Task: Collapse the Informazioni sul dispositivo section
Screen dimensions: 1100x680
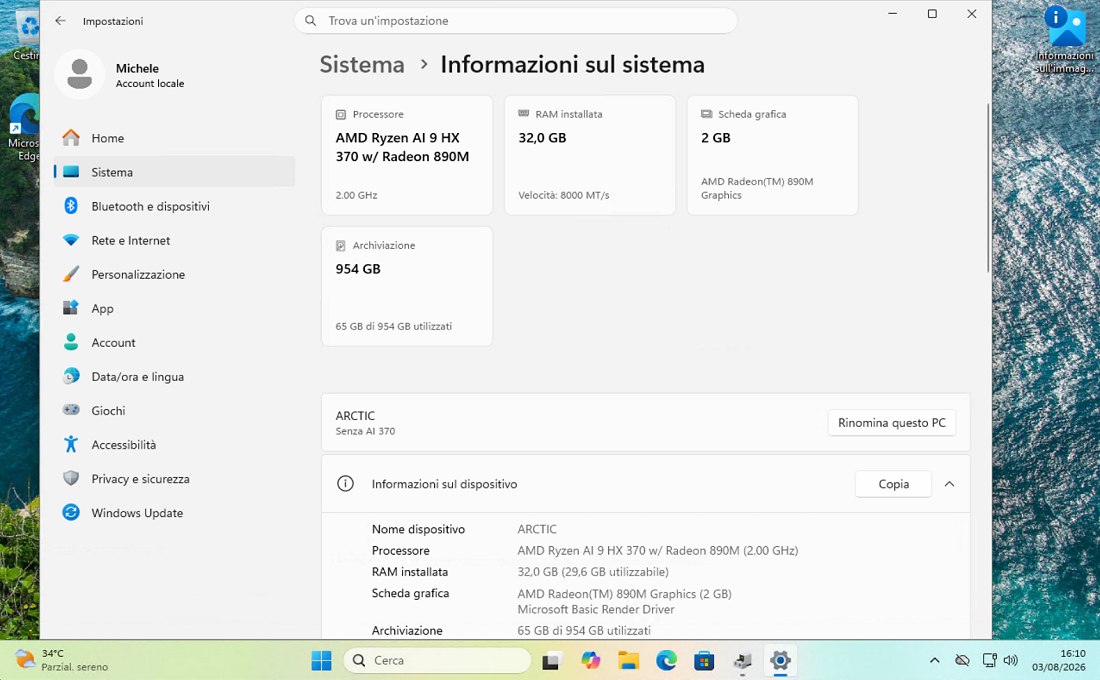Action: [949, 484]
